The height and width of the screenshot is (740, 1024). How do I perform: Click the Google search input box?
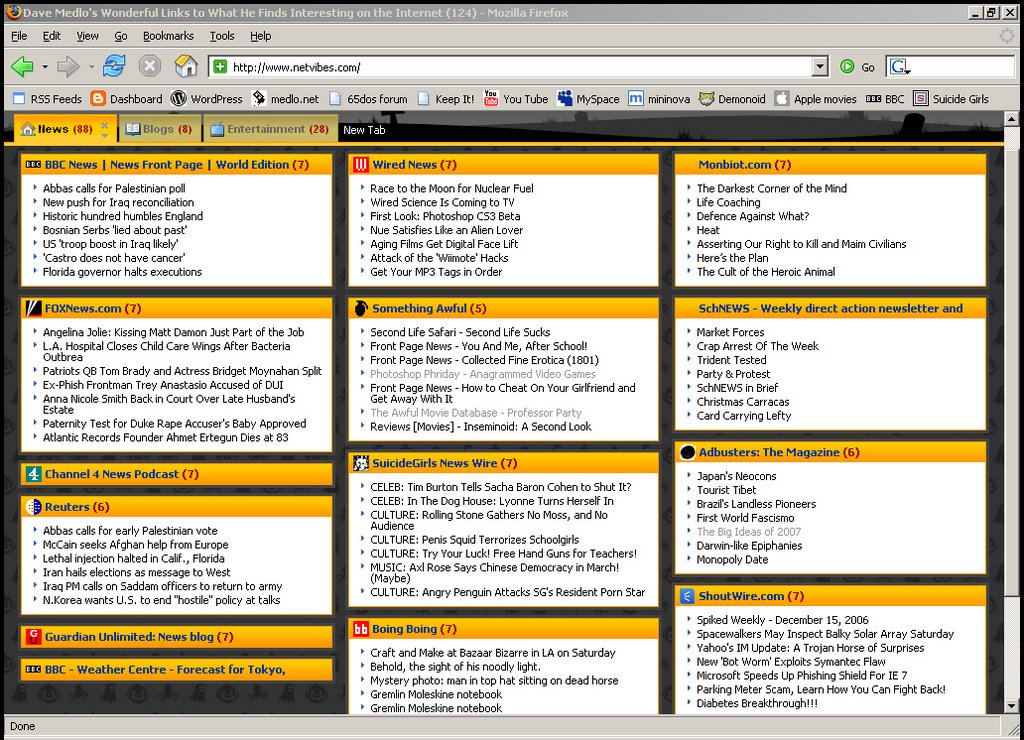pos(963,67)
